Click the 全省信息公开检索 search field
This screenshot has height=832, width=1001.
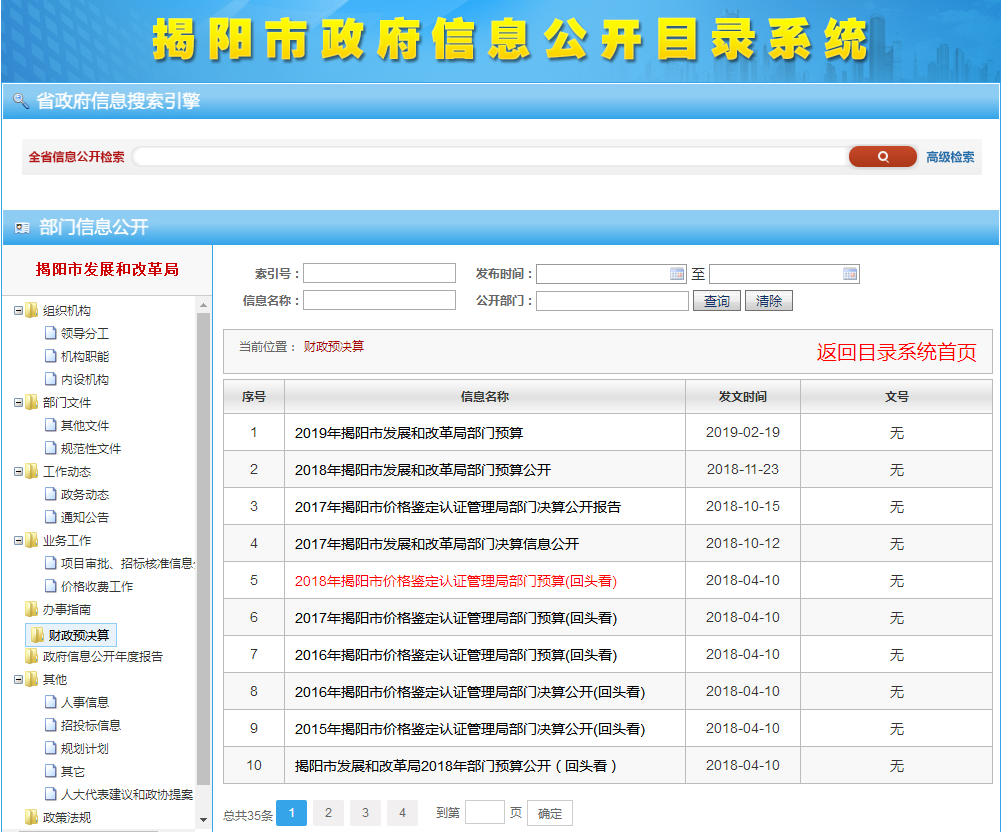click(490, 156)
